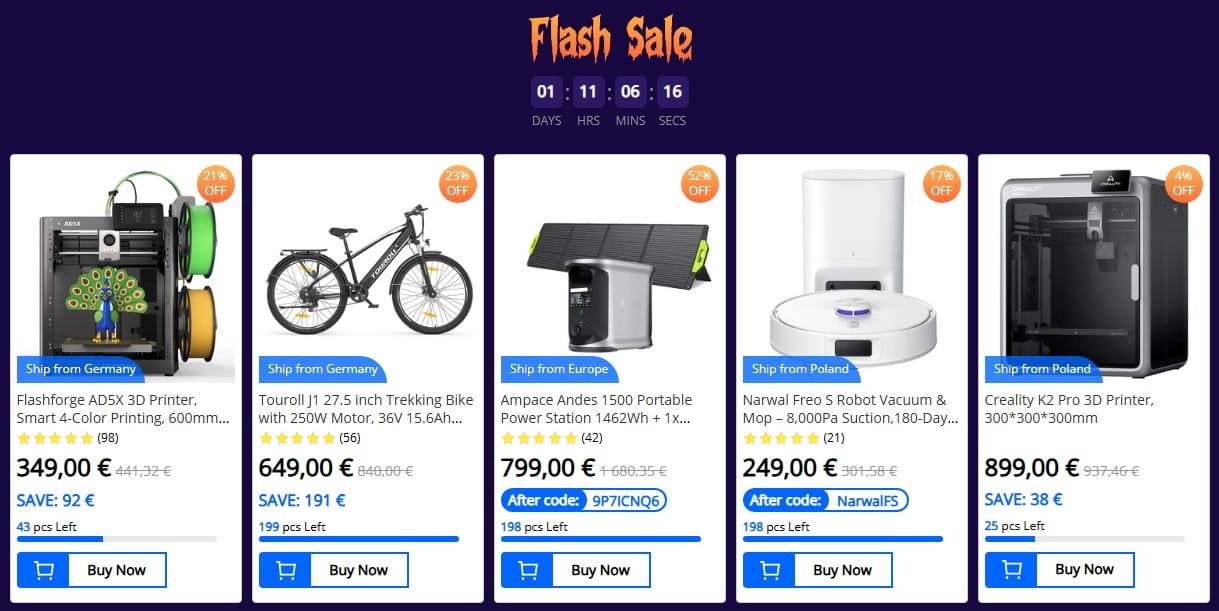Click the 52% OFF discount badge
The height and width of the screenshot is (611, 1219).
coord(699,183)
